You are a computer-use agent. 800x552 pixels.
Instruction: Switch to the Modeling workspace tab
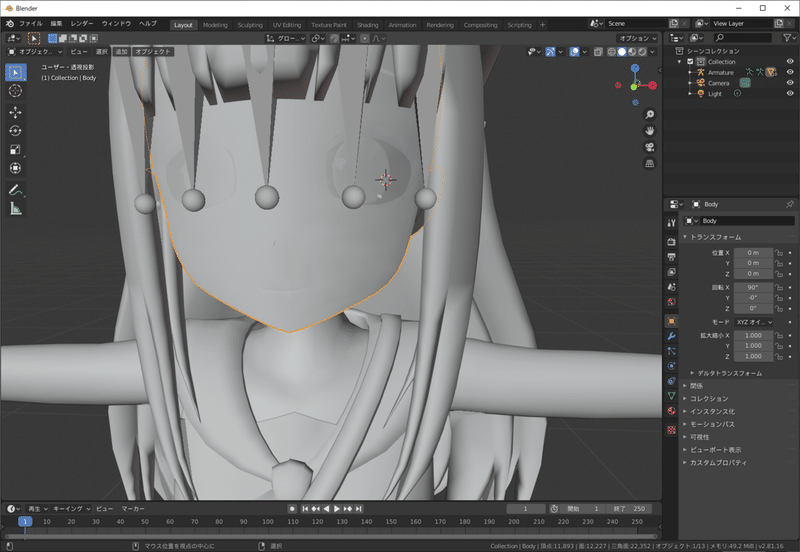[215, 25]
